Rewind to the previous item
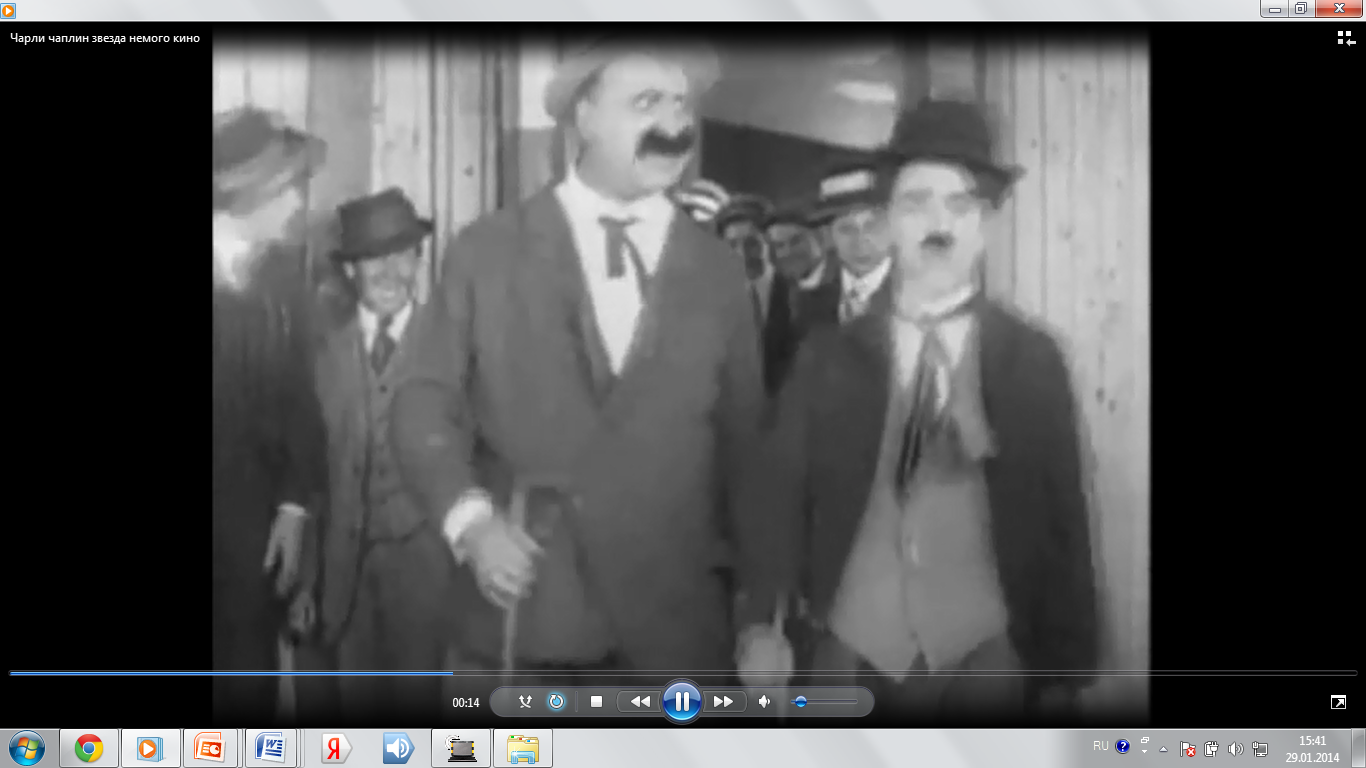The image size is (1366, 768). tap(640, 702)
